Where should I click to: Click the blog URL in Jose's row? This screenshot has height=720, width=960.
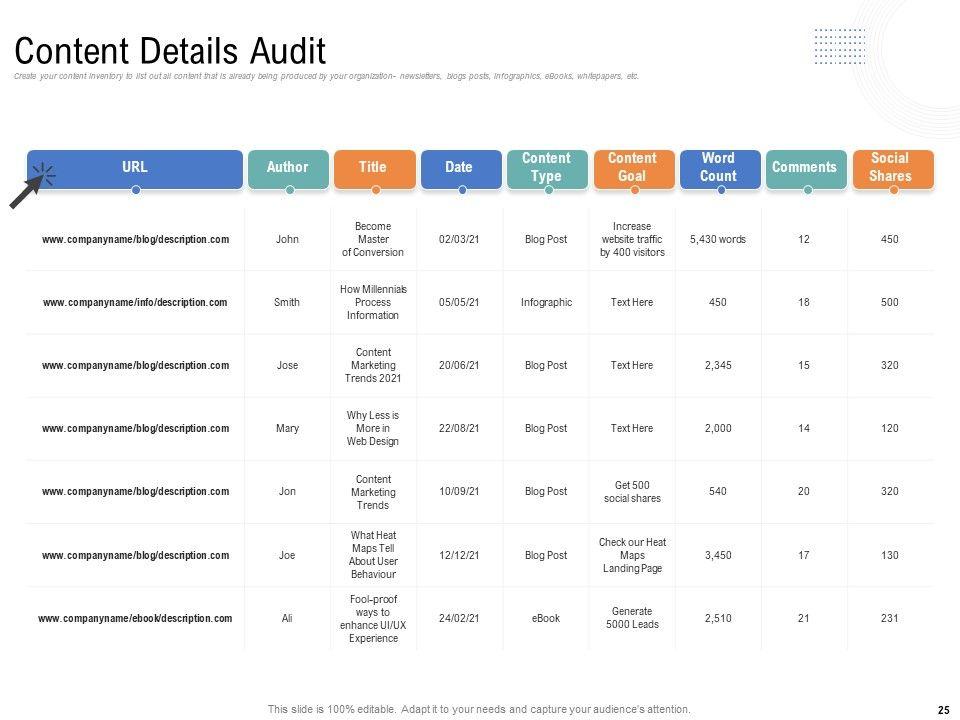[x=135, y=366]
